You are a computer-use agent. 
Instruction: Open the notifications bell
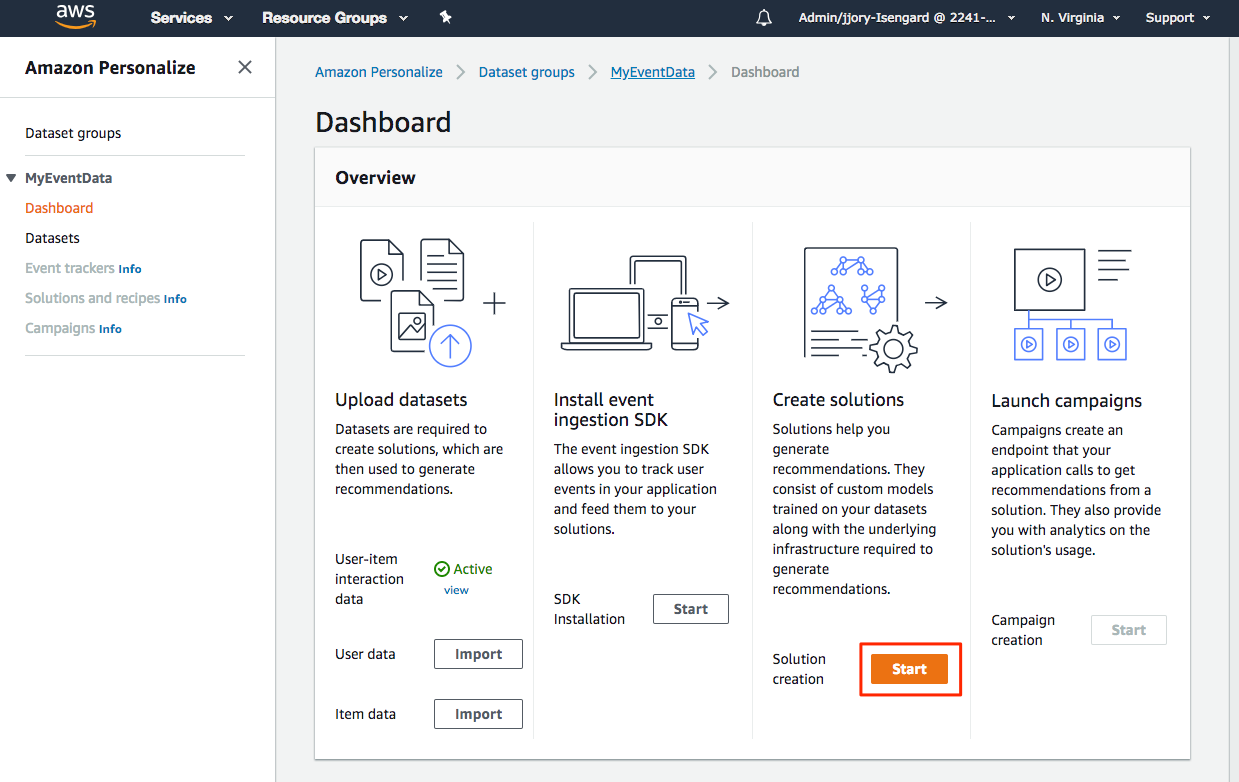pyautogui.click(x=763, y=17)
